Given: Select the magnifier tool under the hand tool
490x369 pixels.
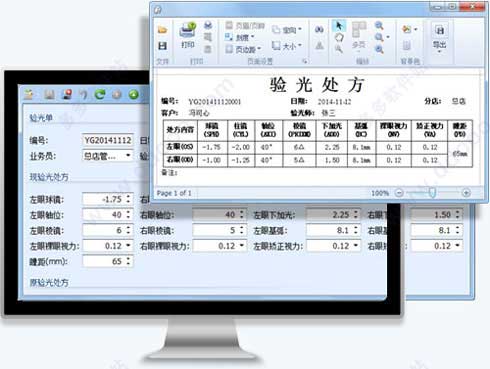Looking at the screenshot, I should pyautogui.click(x=339, y=49).
